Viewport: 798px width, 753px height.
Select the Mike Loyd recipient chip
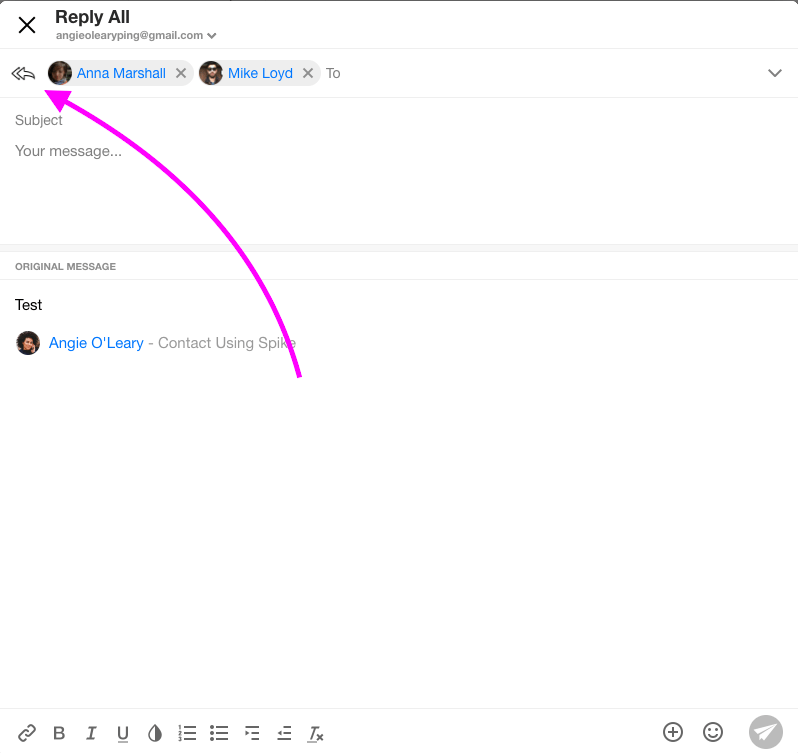pyautogui.click(x=260, y=73)
